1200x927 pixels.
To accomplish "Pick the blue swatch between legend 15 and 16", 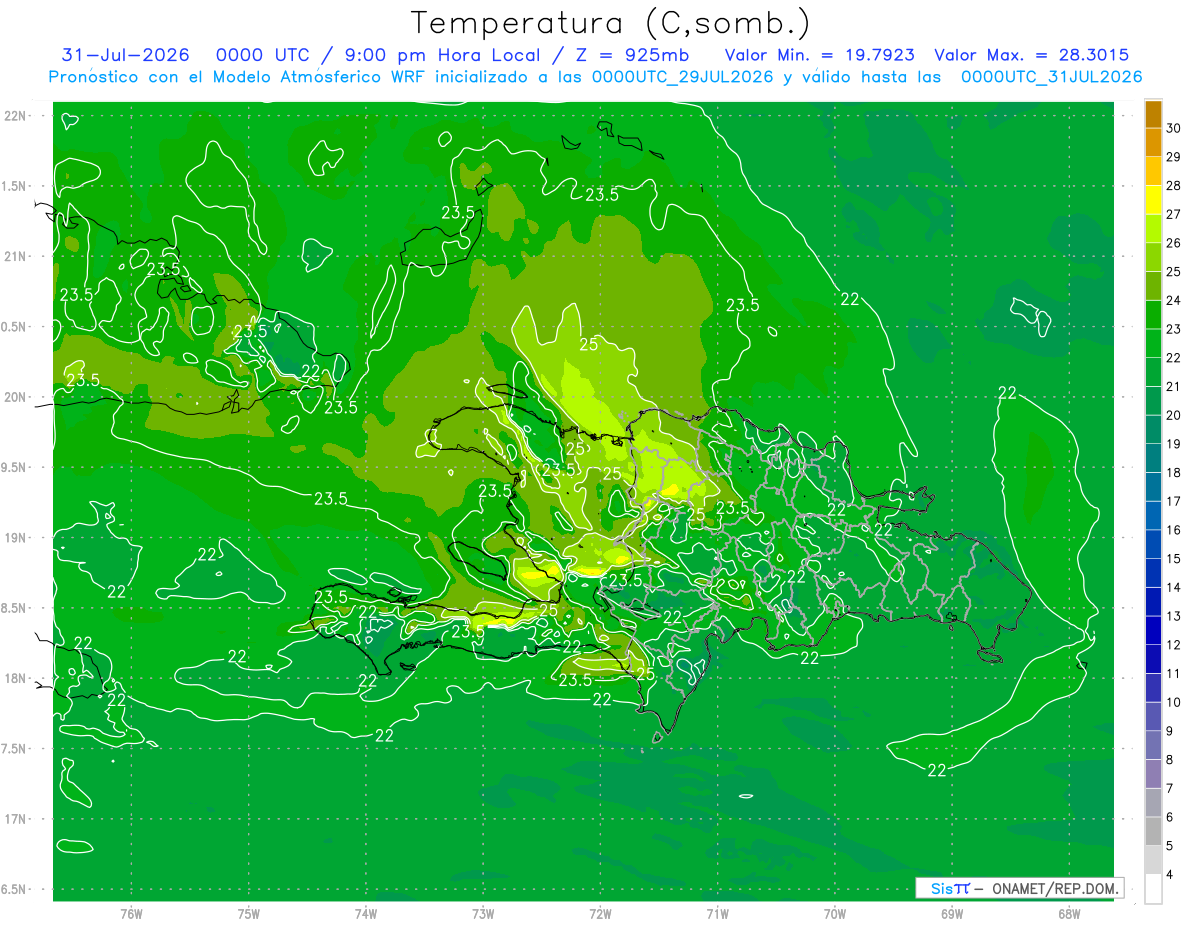I will point(1153,545).
